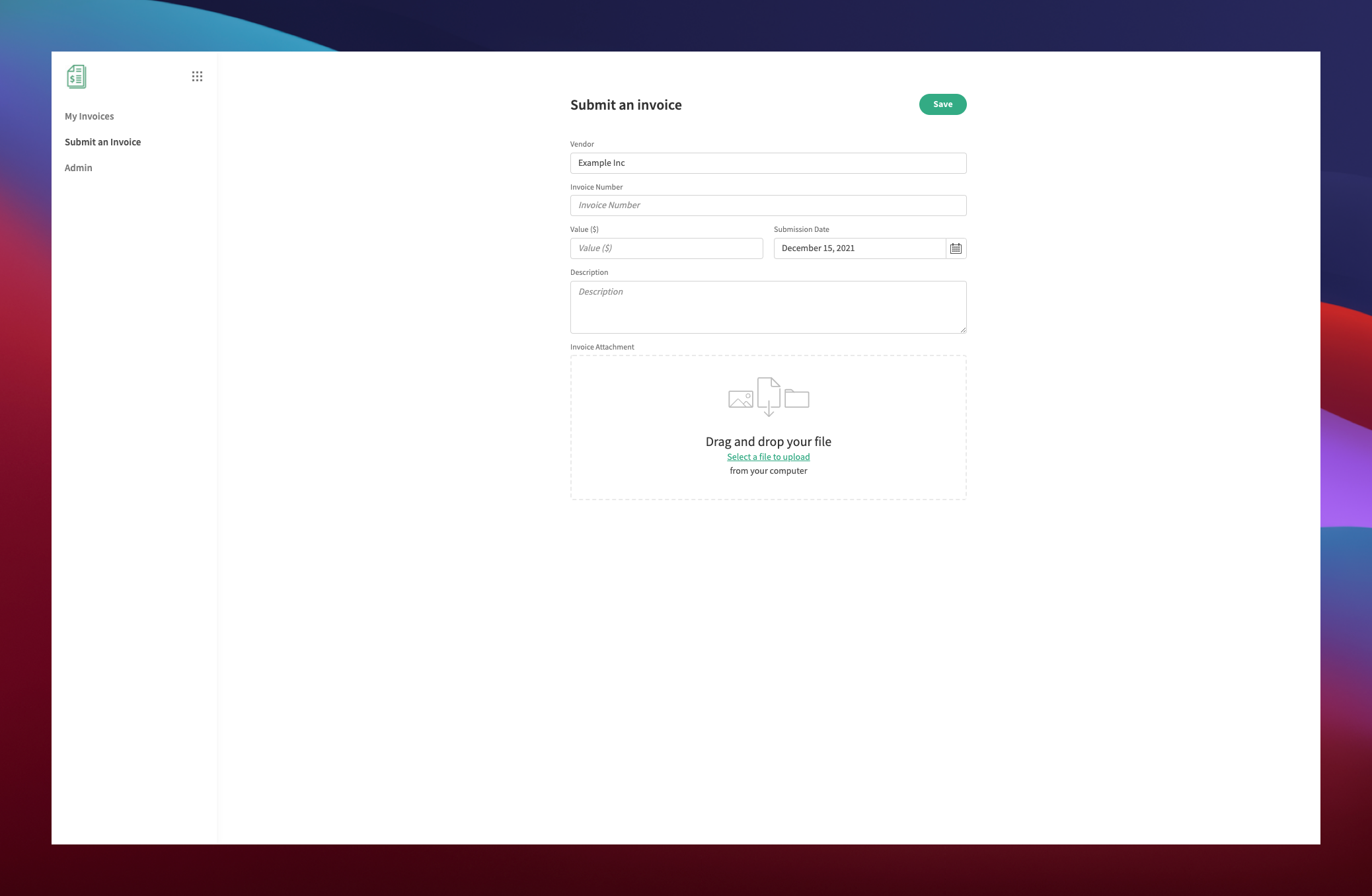Click the Save button to submit invoice
This screenshot has width=1372, height=896.
click(943, 104)
